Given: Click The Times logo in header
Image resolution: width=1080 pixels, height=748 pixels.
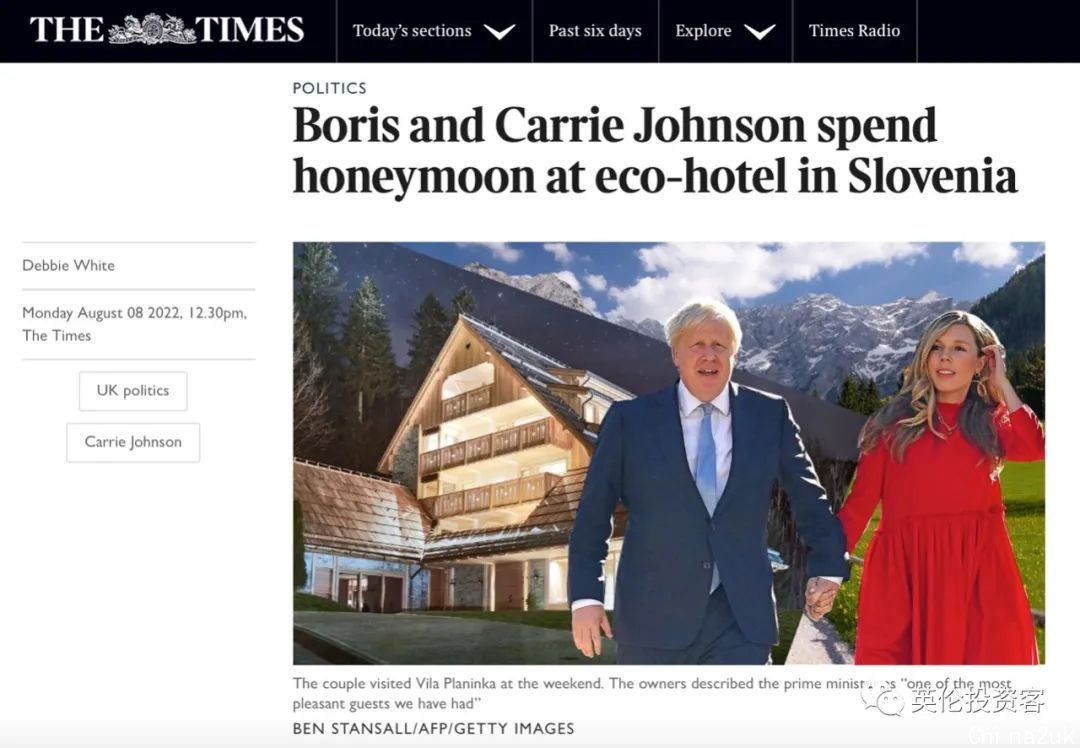Looking at the screenshot, I should 166,30.
